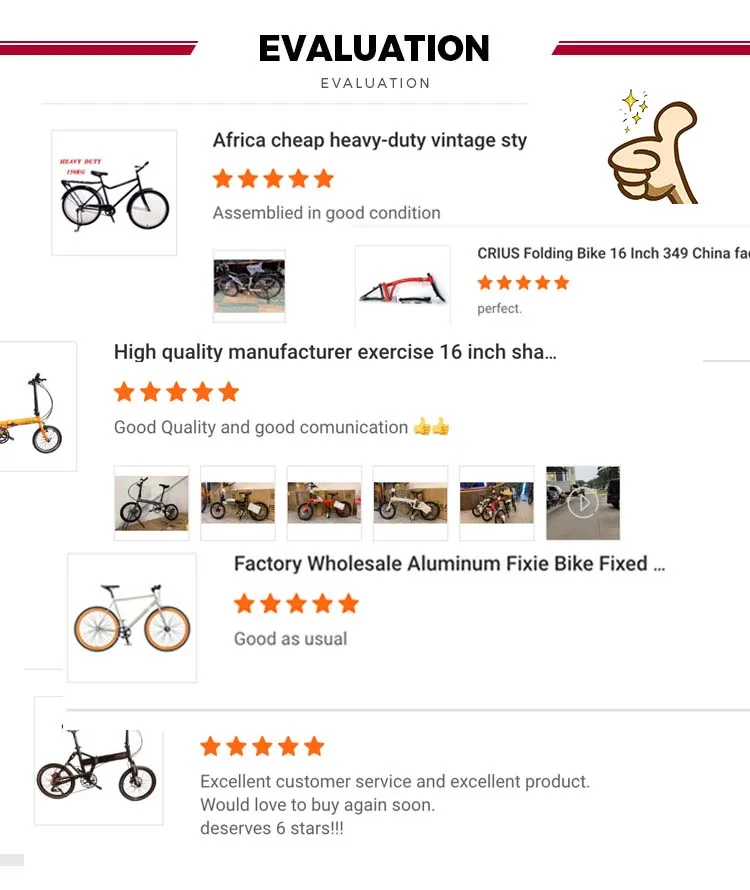The width and height of the screenshot is (750, 890).
Task: Click the five-star rating under the Africa bike
Action: [274, 179]
